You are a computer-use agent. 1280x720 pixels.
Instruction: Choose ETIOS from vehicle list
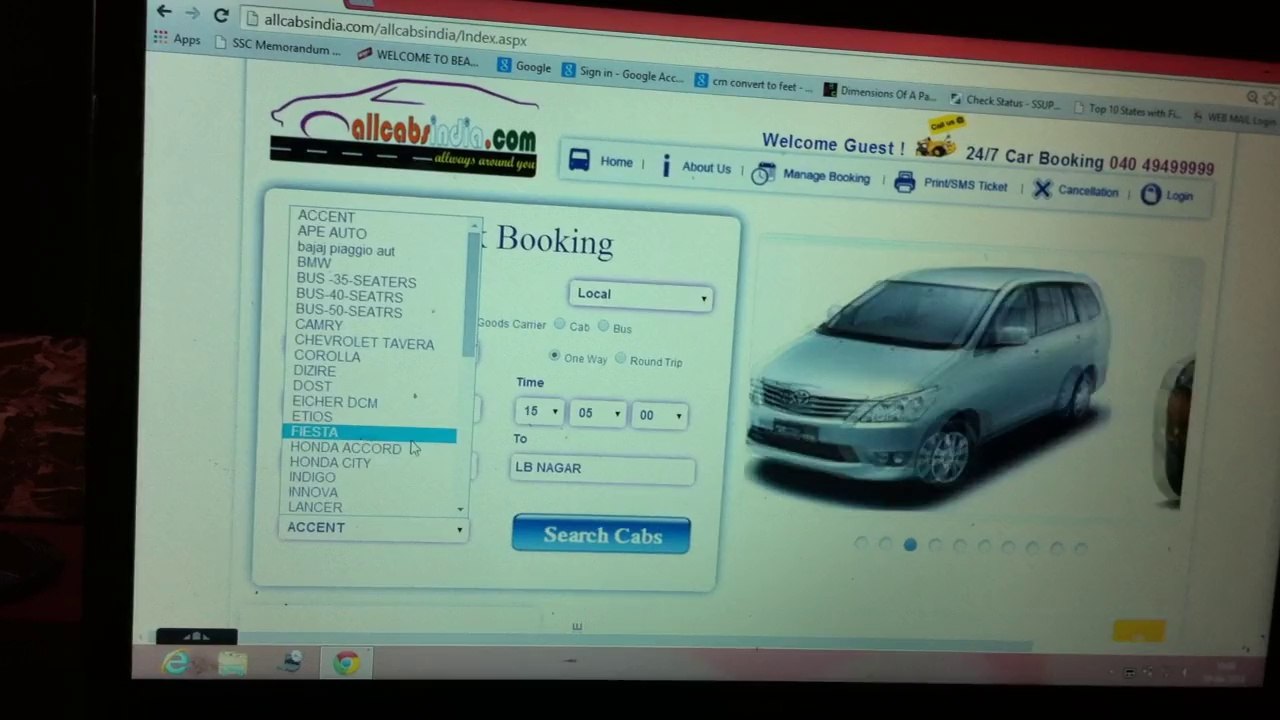pos(311,417)
